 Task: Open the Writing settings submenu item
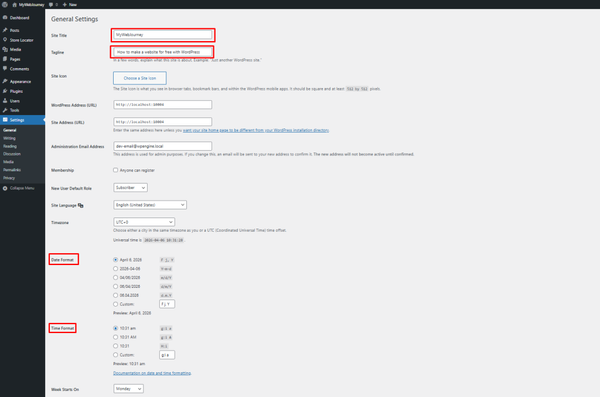click(x=9, y=138)
